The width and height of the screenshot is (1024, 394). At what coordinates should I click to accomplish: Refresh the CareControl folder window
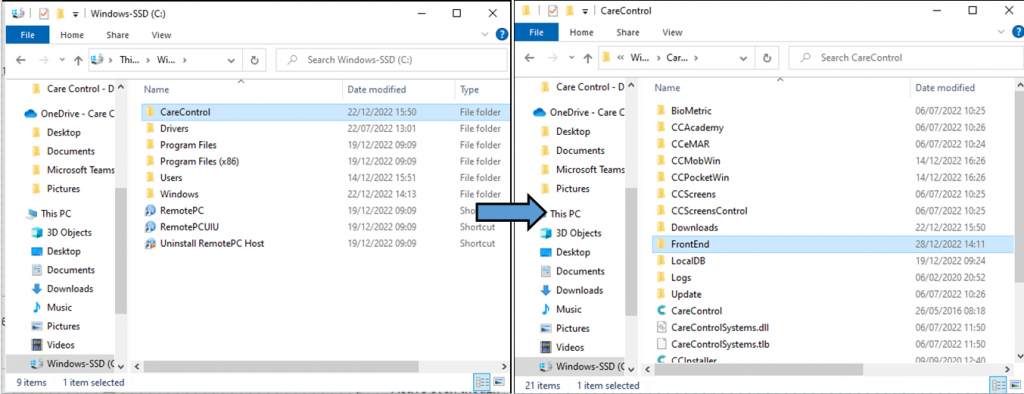tap(767, 58)
